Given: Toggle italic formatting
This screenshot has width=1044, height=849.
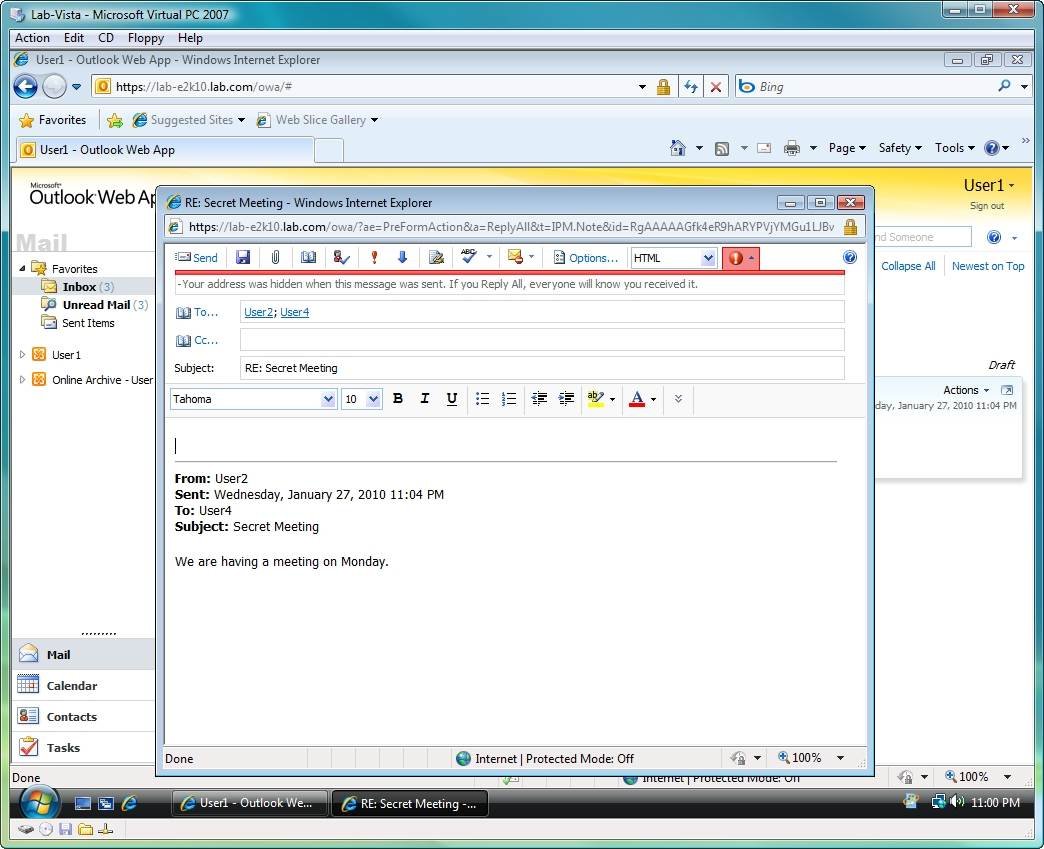Looking at the screenshot, I should tap(425, 399).
